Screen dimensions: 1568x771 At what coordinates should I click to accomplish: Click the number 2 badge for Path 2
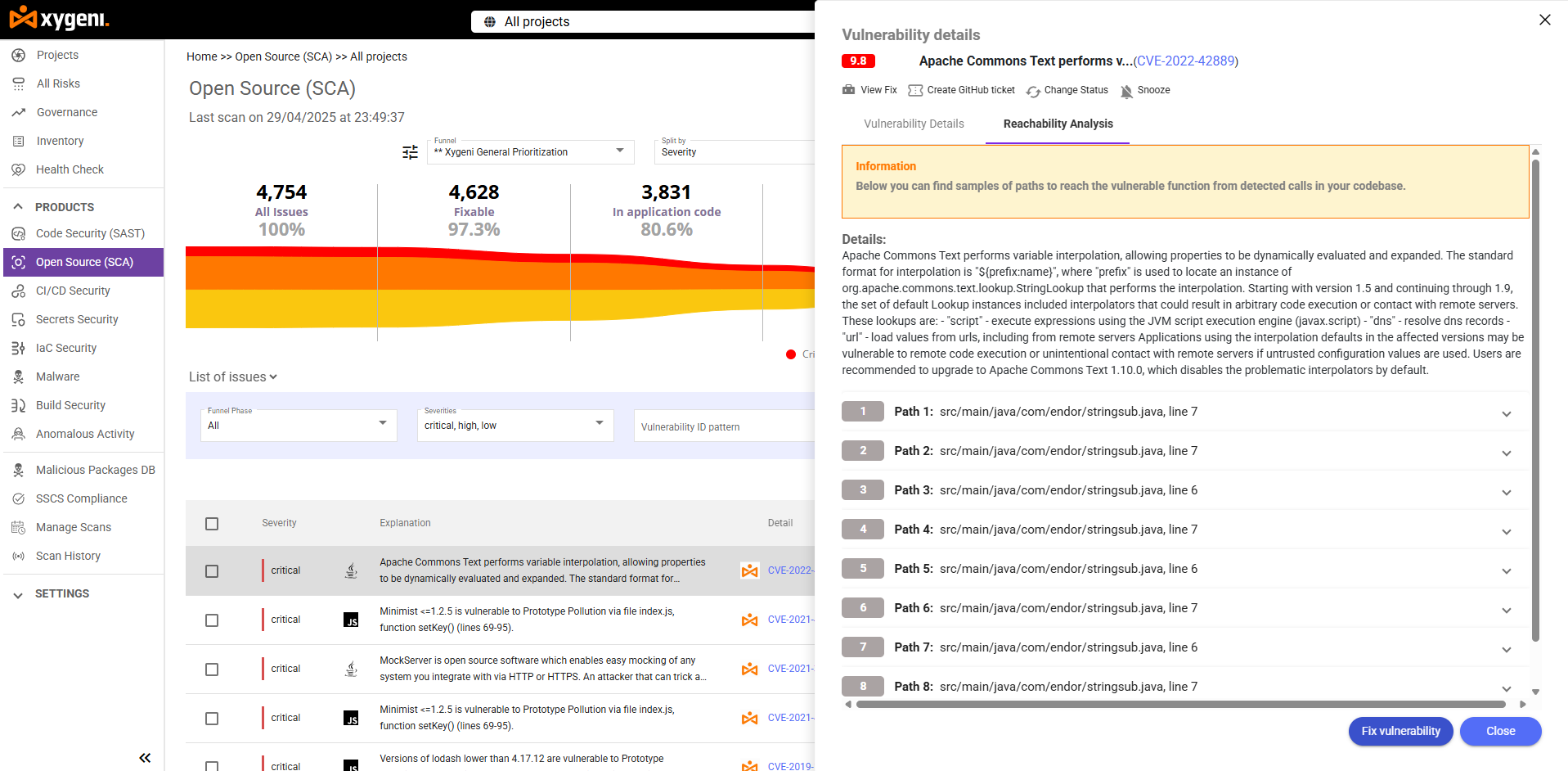coord(862,450)
